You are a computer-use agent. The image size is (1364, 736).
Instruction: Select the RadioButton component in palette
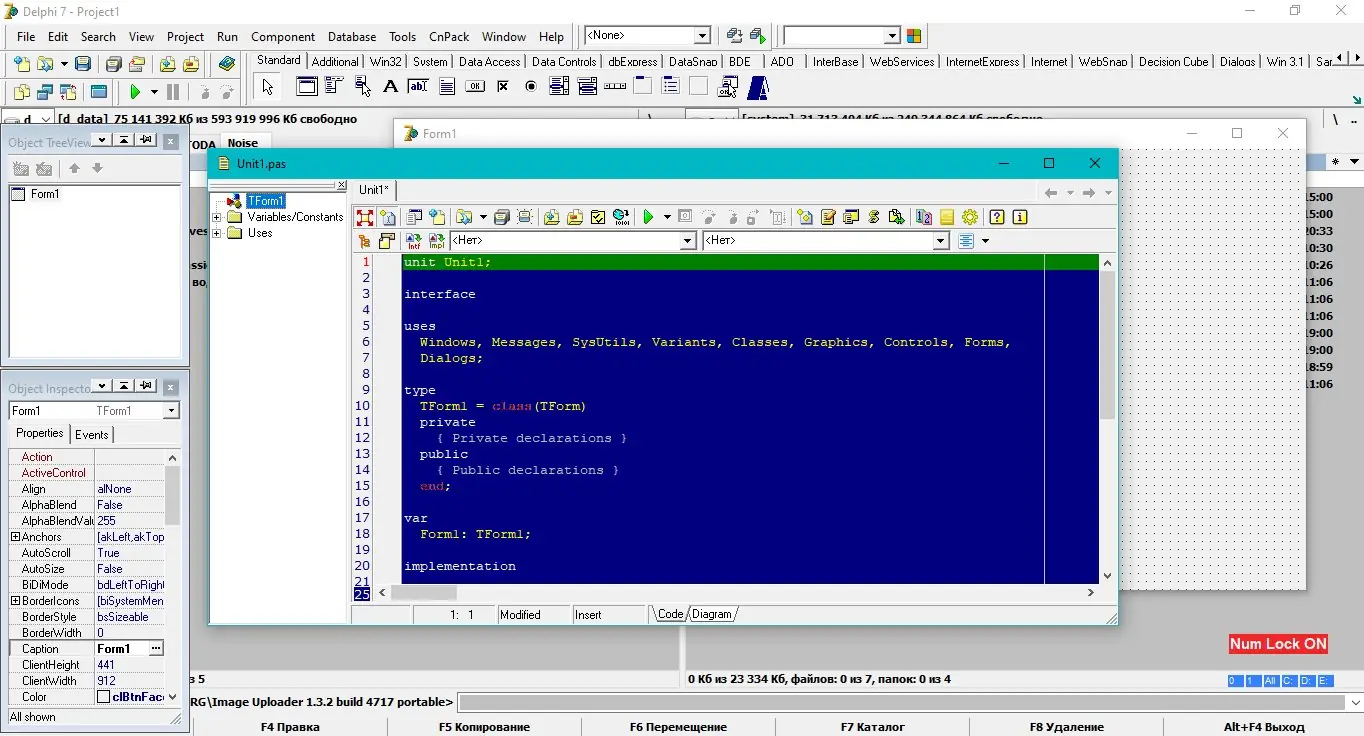click(x=531, y=87)
